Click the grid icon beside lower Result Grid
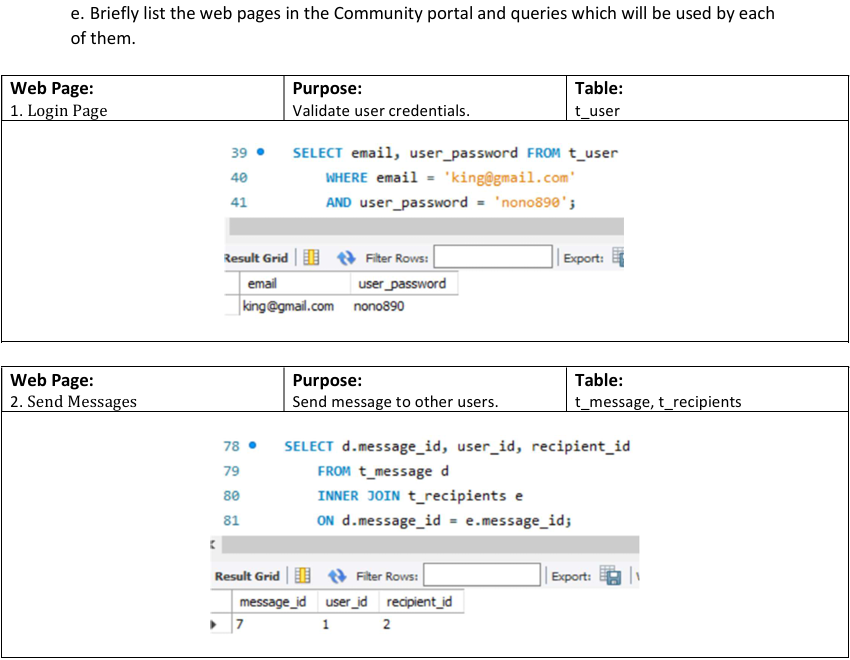Image resolution: width=850 pixels, height=660 pixels. click(x=303, y=576)
